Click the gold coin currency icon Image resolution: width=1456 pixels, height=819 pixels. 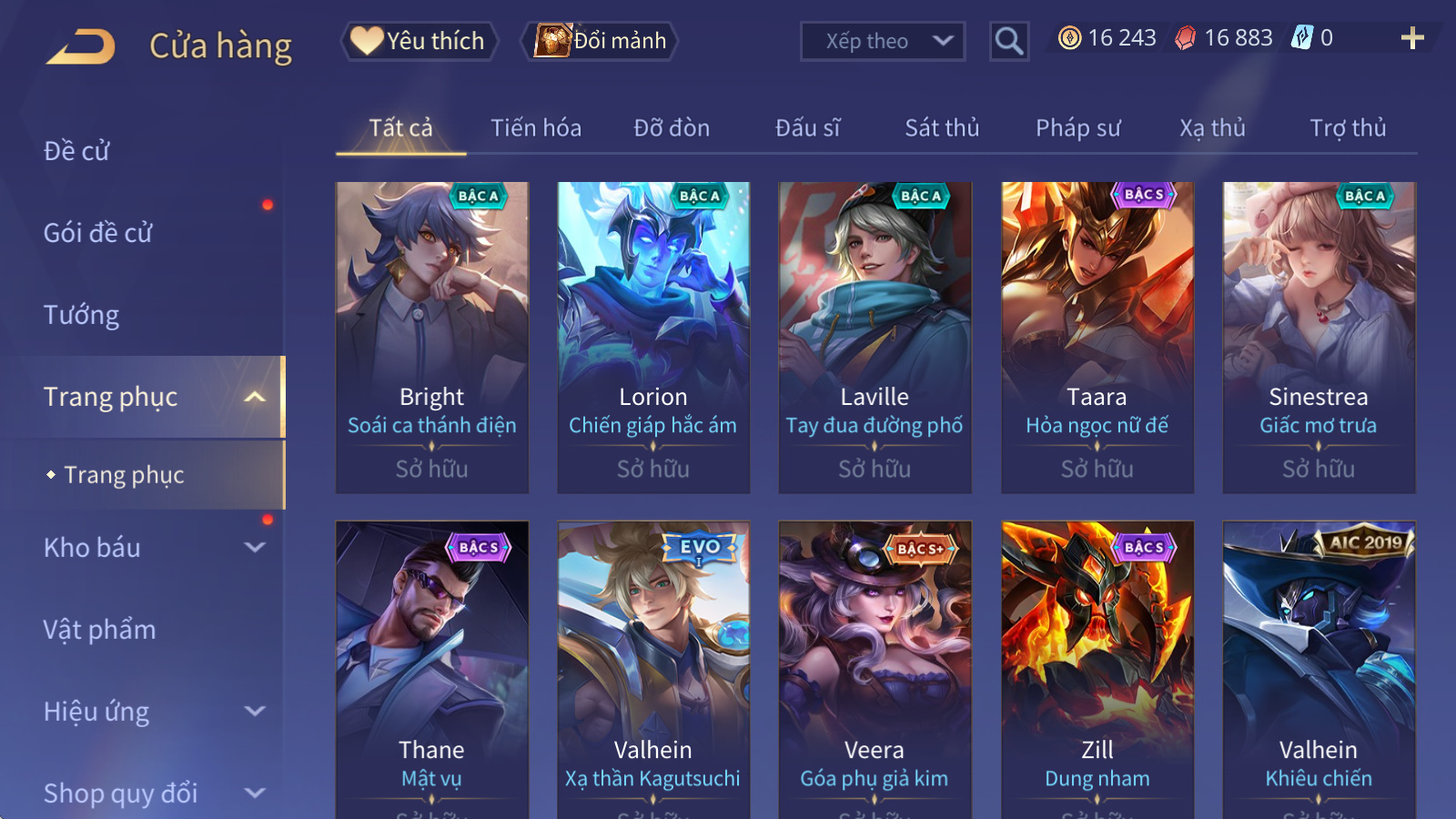pyautogui.click(x=1070, y=38)
